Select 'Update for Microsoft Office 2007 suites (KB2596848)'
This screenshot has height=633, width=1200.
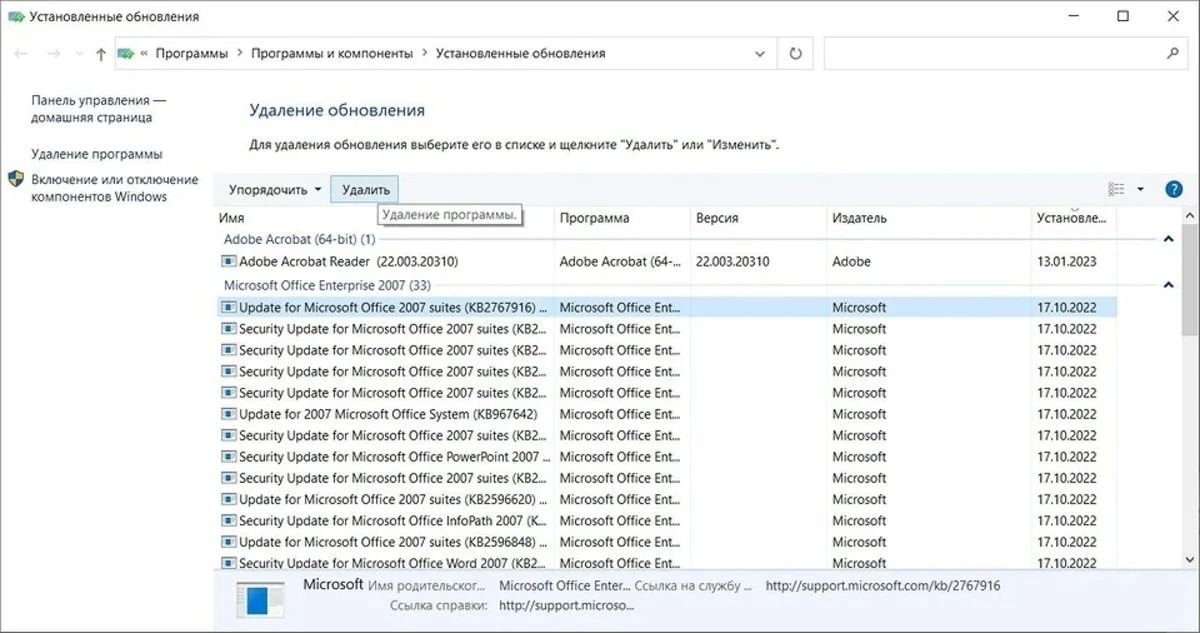667,542
